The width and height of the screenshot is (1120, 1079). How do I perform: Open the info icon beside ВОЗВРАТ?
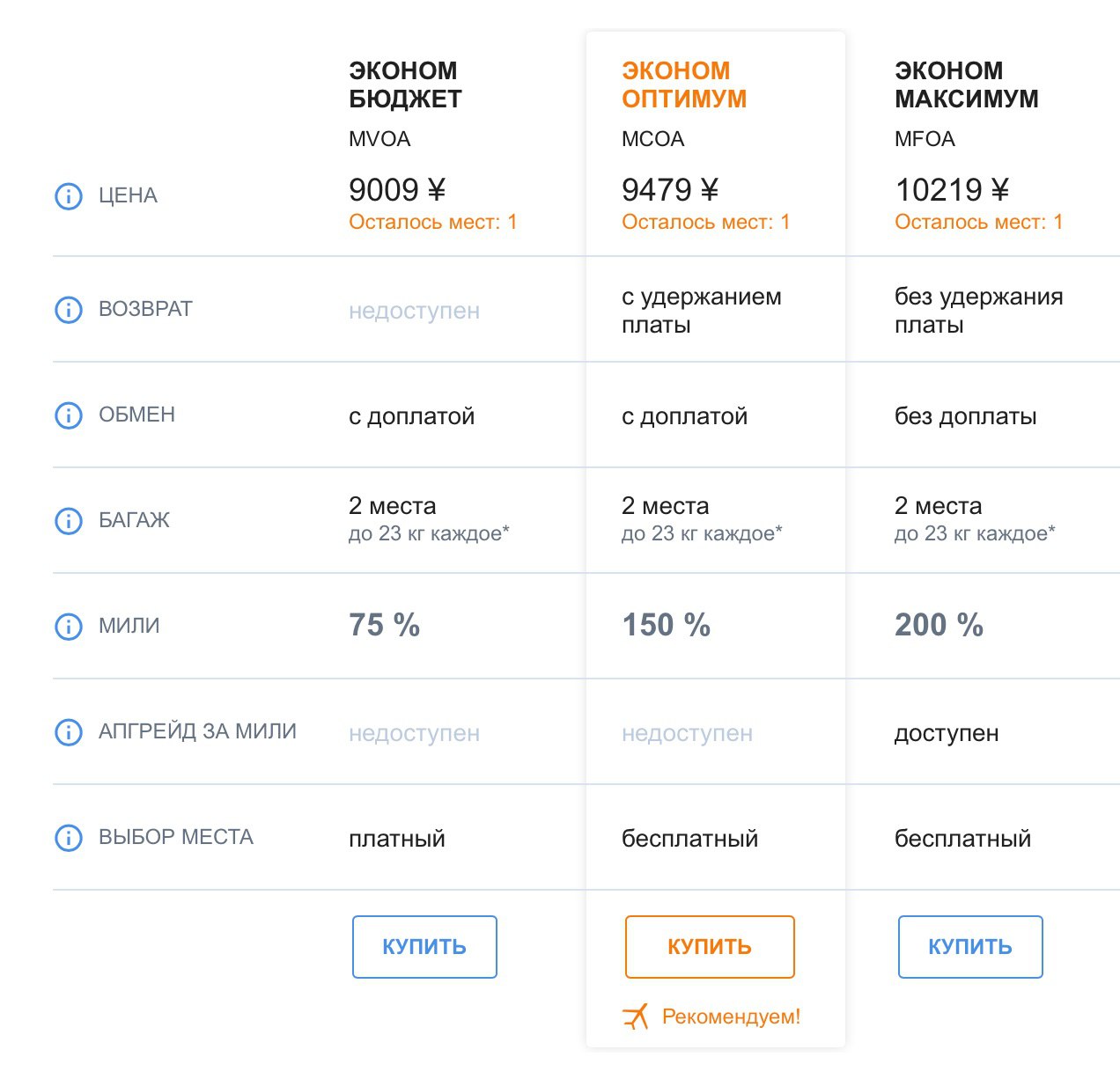[69, 309]
